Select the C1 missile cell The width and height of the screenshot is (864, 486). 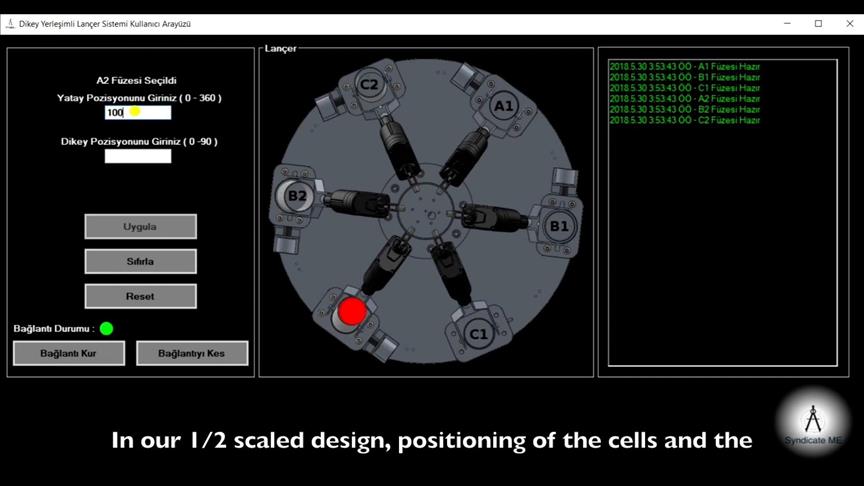pos(479,332)
